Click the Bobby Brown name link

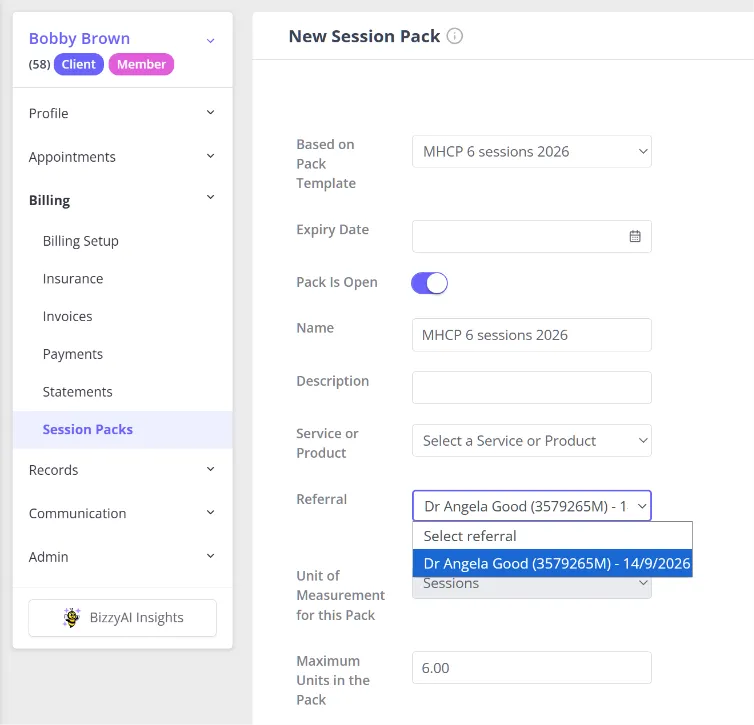(x=79, y=38)
